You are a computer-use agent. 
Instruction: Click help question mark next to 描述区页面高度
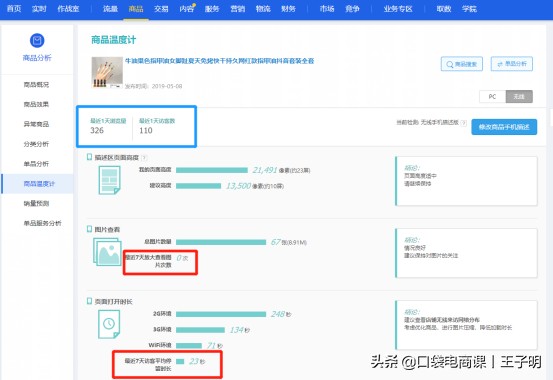(144, 158)
